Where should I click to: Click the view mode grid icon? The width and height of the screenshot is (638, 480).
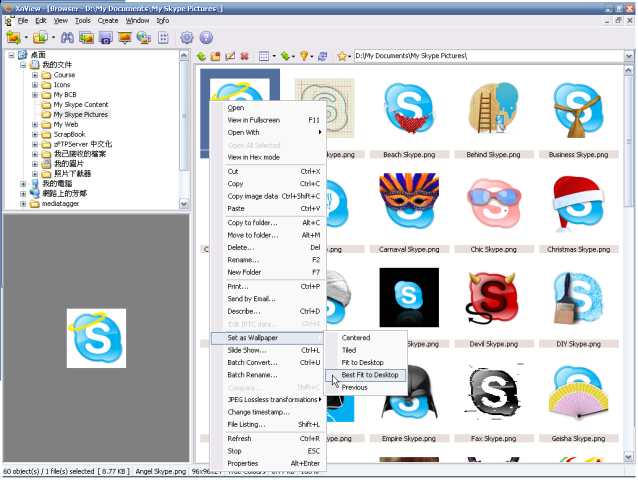point(264,57)
